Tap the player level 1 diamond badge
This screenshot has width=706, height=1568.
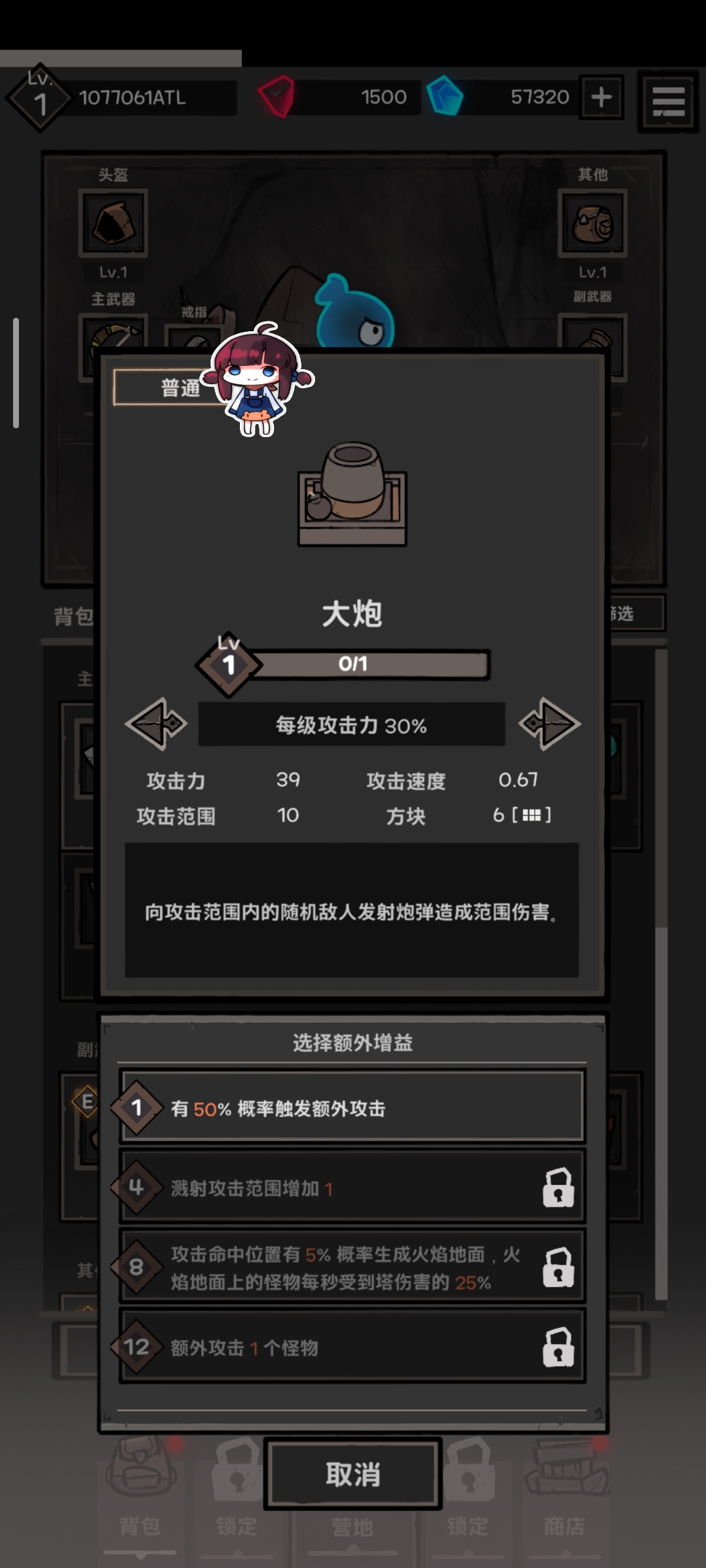[39, 99]
